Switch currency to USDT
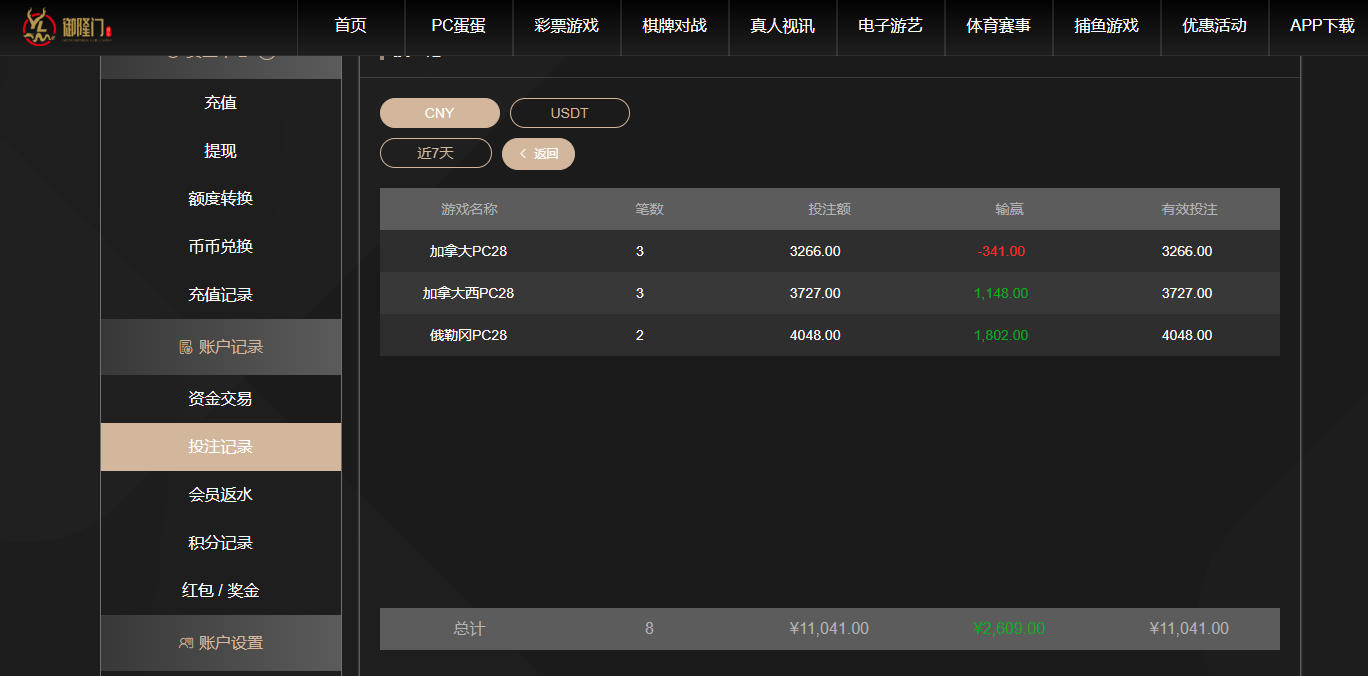The image size is (1368, 676). click(570, 113)
